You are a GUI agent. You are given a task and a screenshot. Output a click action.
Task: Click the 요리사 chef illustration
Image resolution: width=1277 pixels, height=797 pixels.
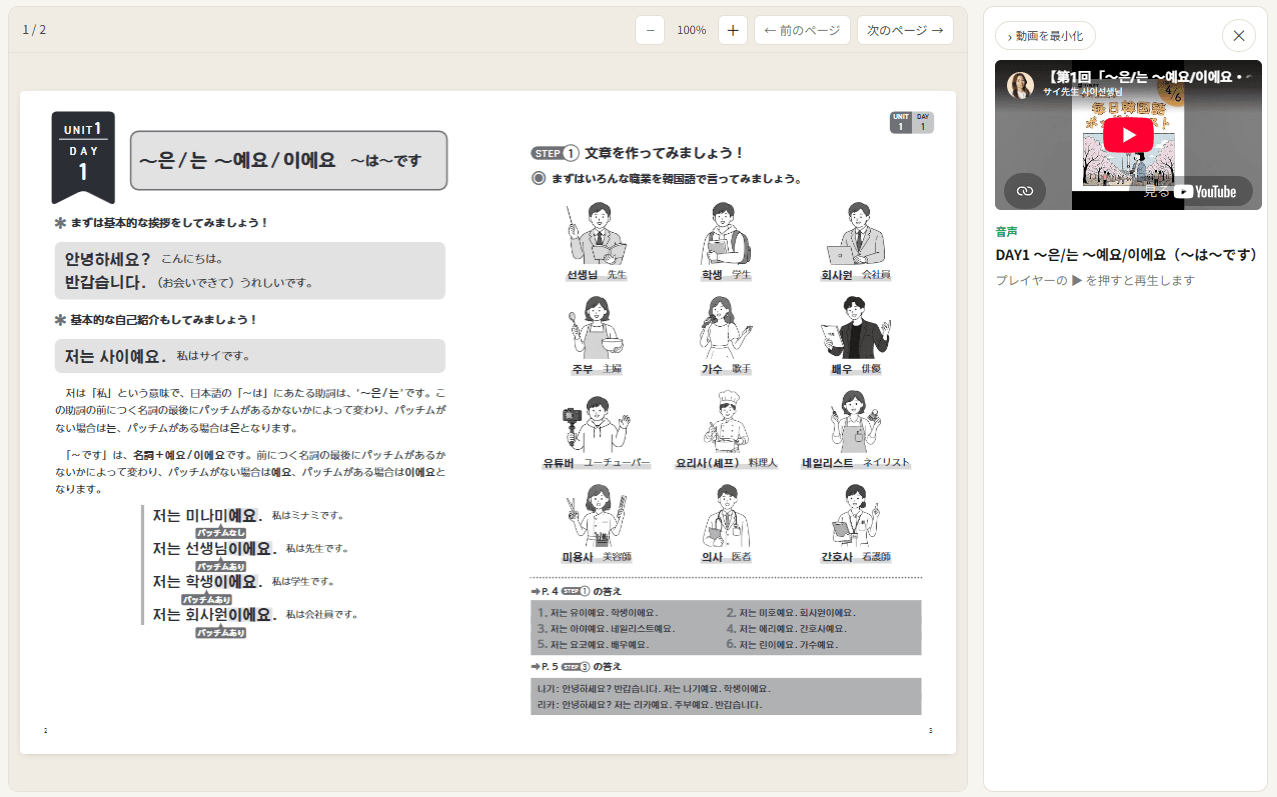pos(726,423)
